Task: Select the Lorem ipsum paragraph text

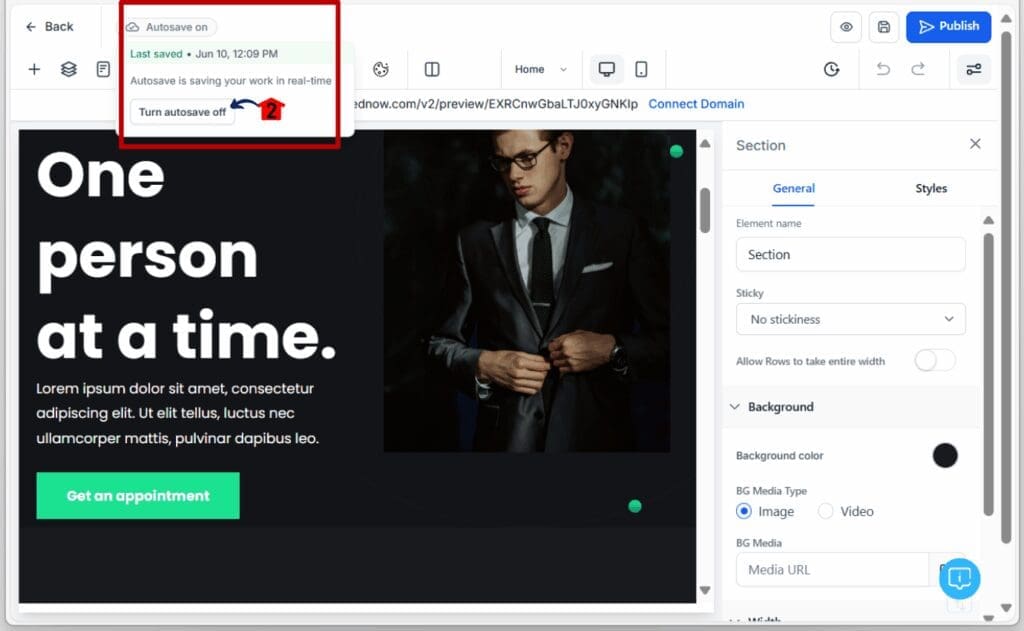Action: [177, 413]
